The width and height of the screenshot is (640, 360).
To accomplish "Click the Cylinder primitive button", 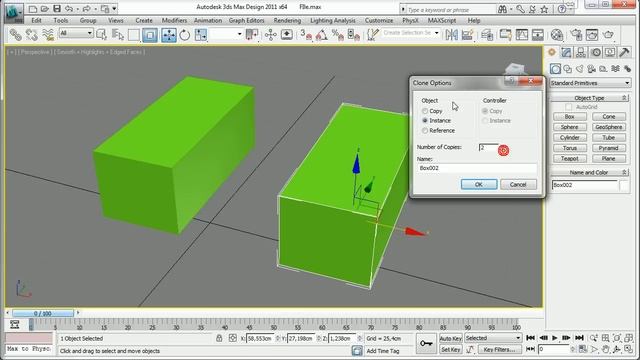I will (570, 138).
